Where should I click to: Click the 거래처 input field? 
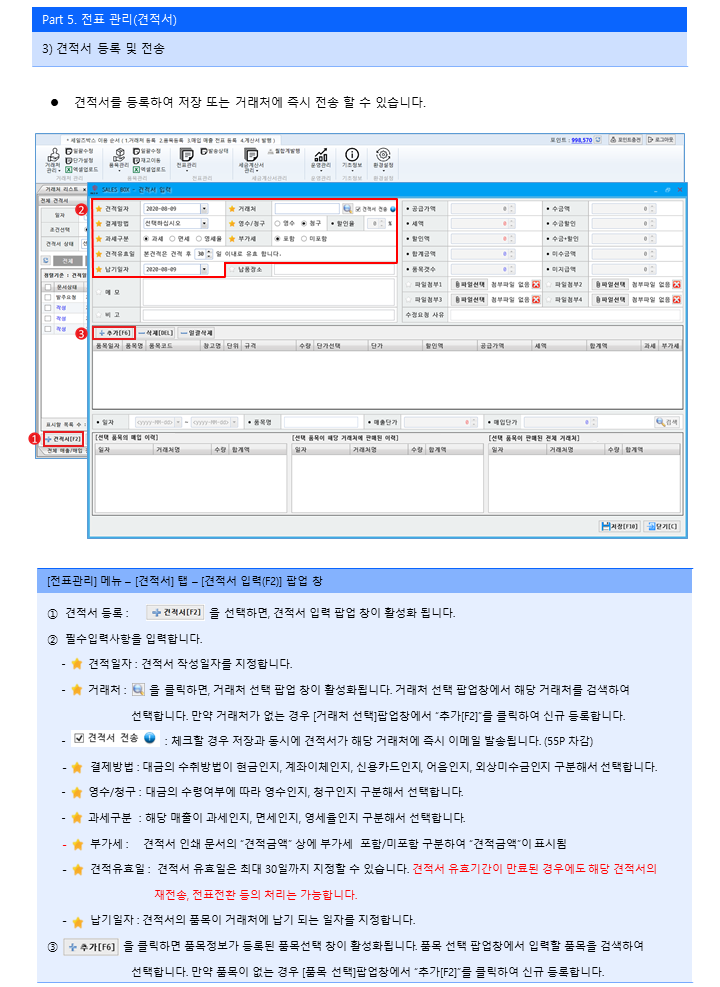coord(307,208)
